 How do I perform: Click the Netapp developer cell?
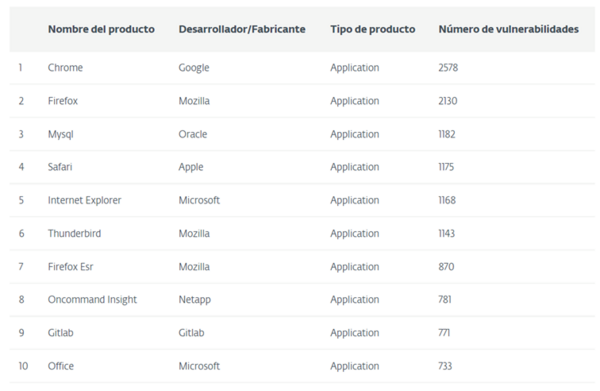point(194,300)
